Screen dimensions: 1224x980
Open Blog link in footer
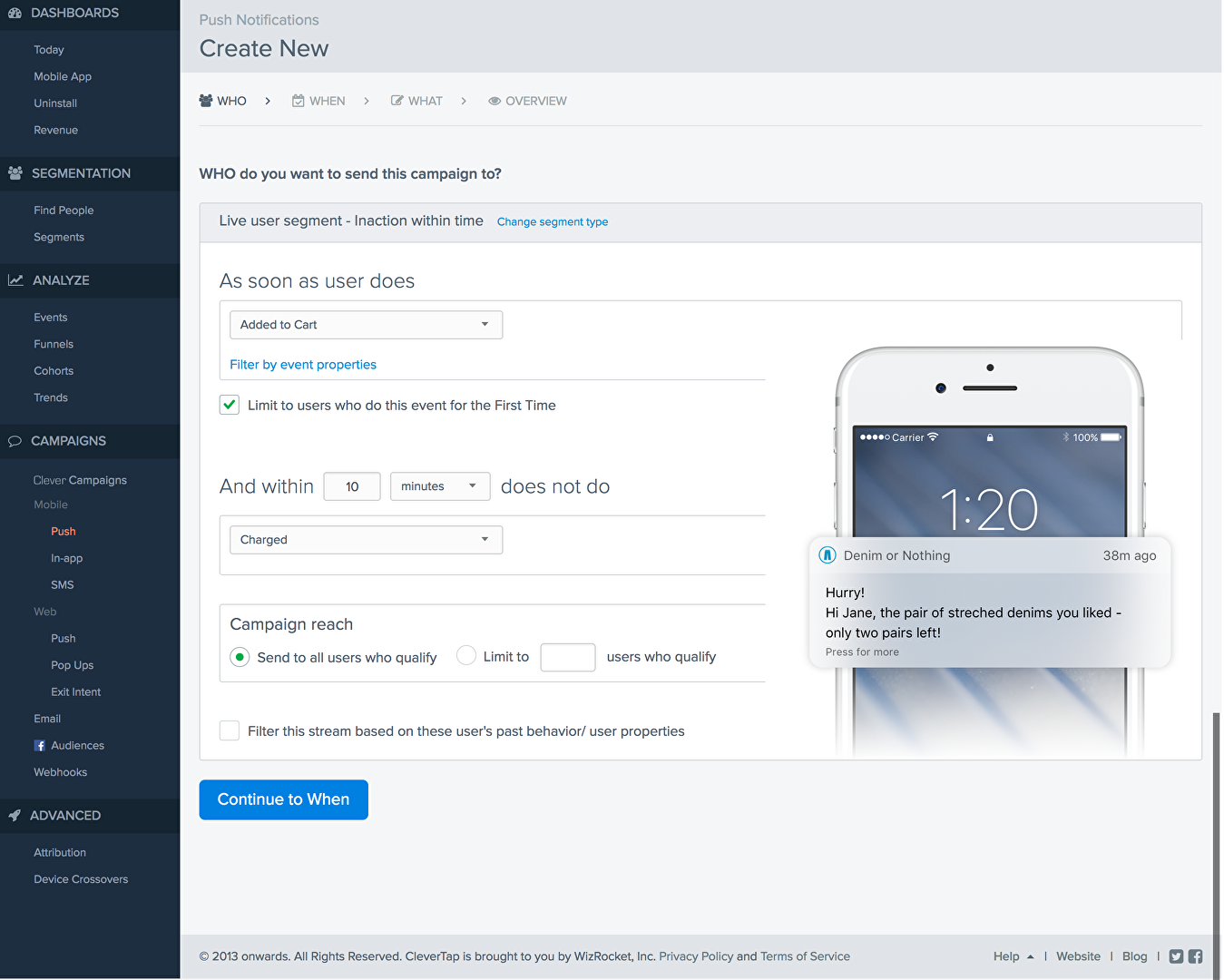tap(1134, 956)
